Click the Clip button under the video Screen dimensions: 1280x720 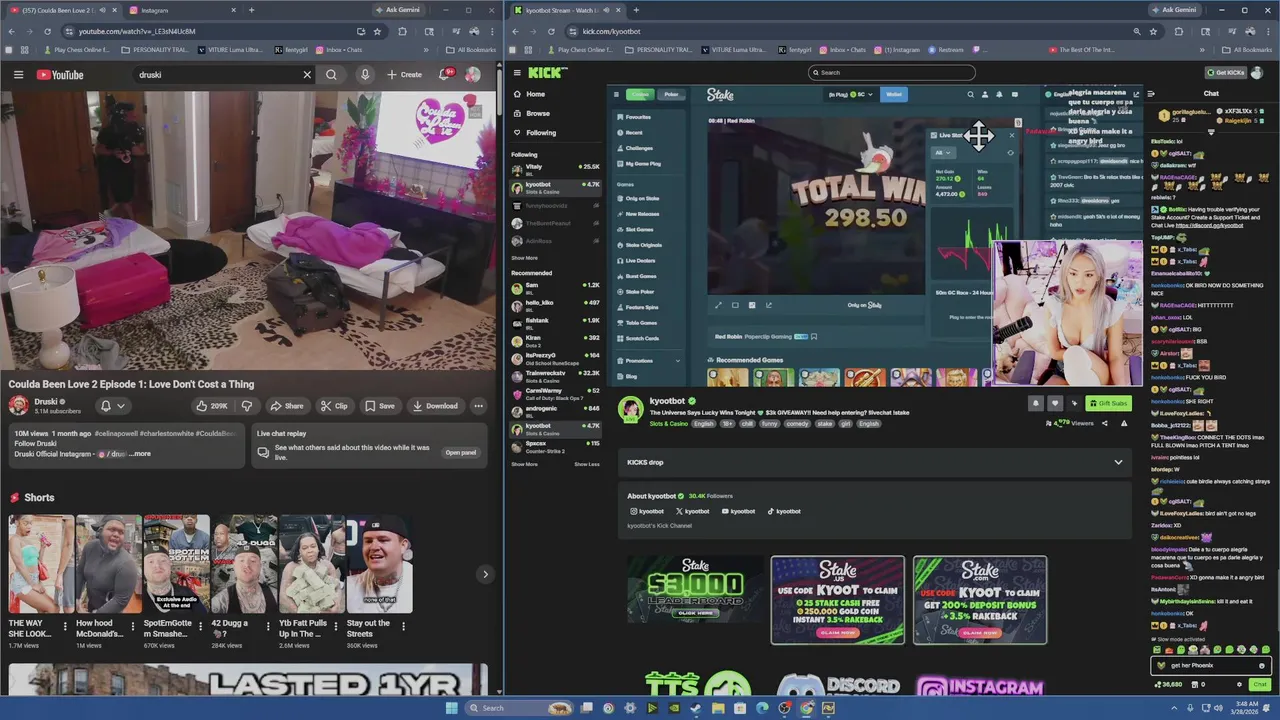[x=333, y=406]
